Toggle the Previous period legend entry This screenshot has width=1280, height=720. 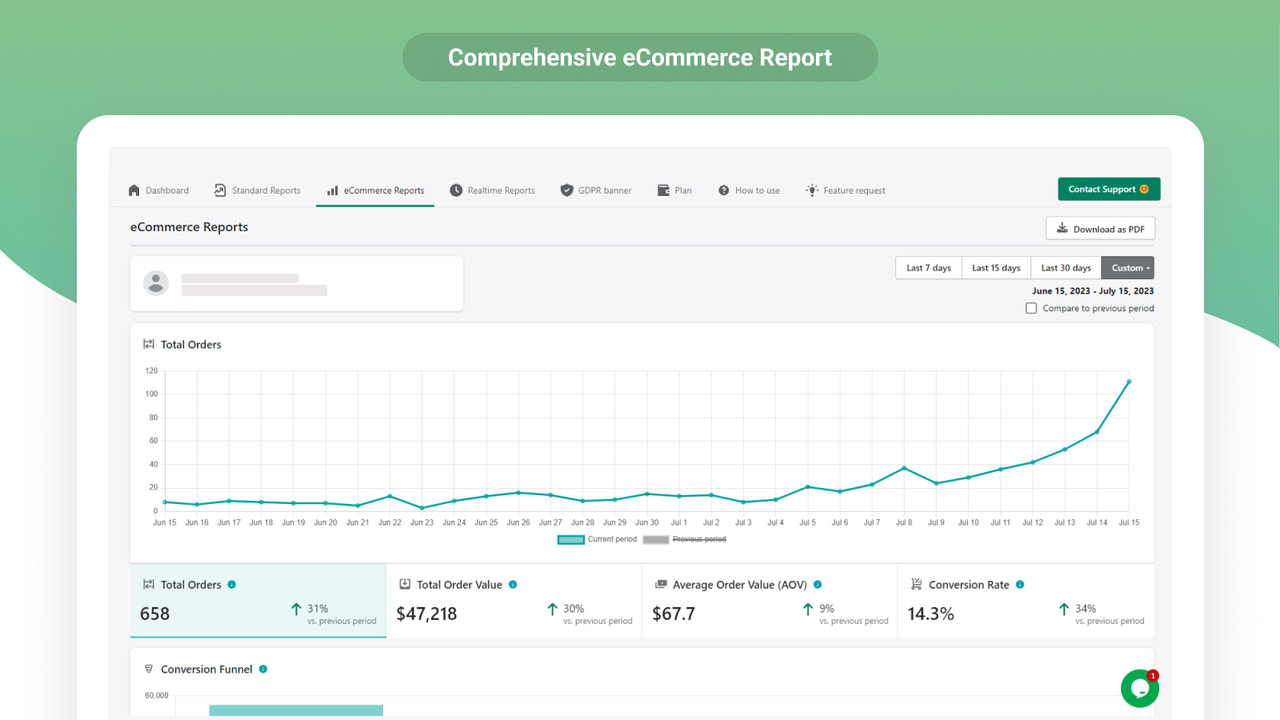[x=697, y=538]
